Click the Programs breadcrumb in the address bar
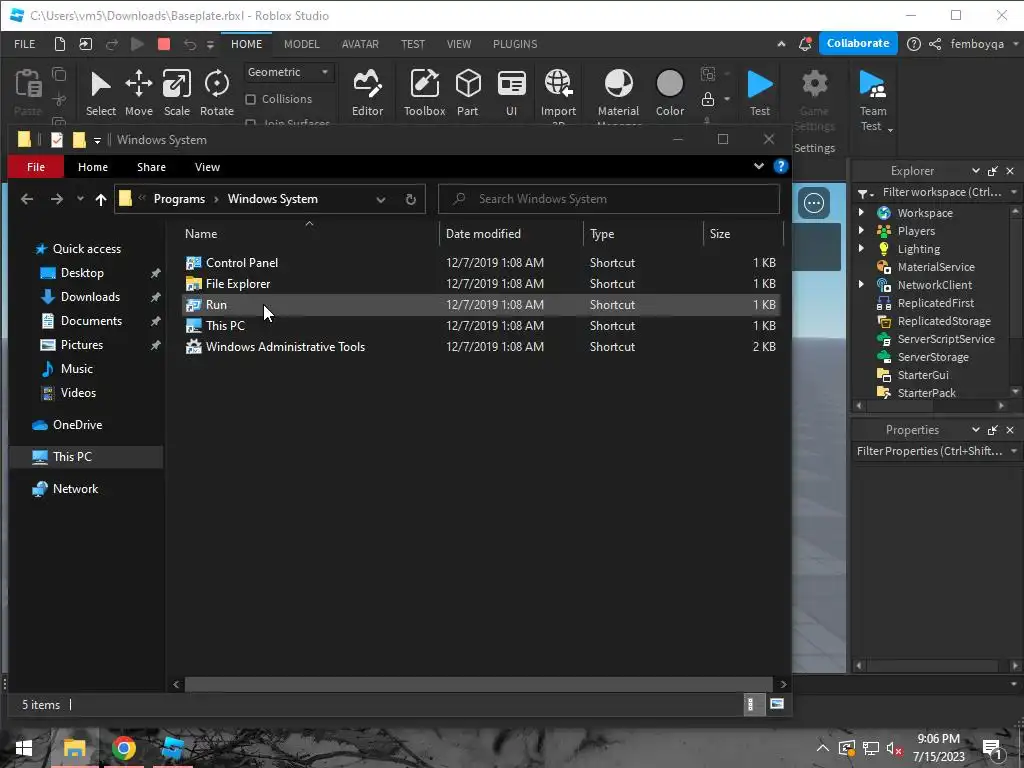 point(179,199)
